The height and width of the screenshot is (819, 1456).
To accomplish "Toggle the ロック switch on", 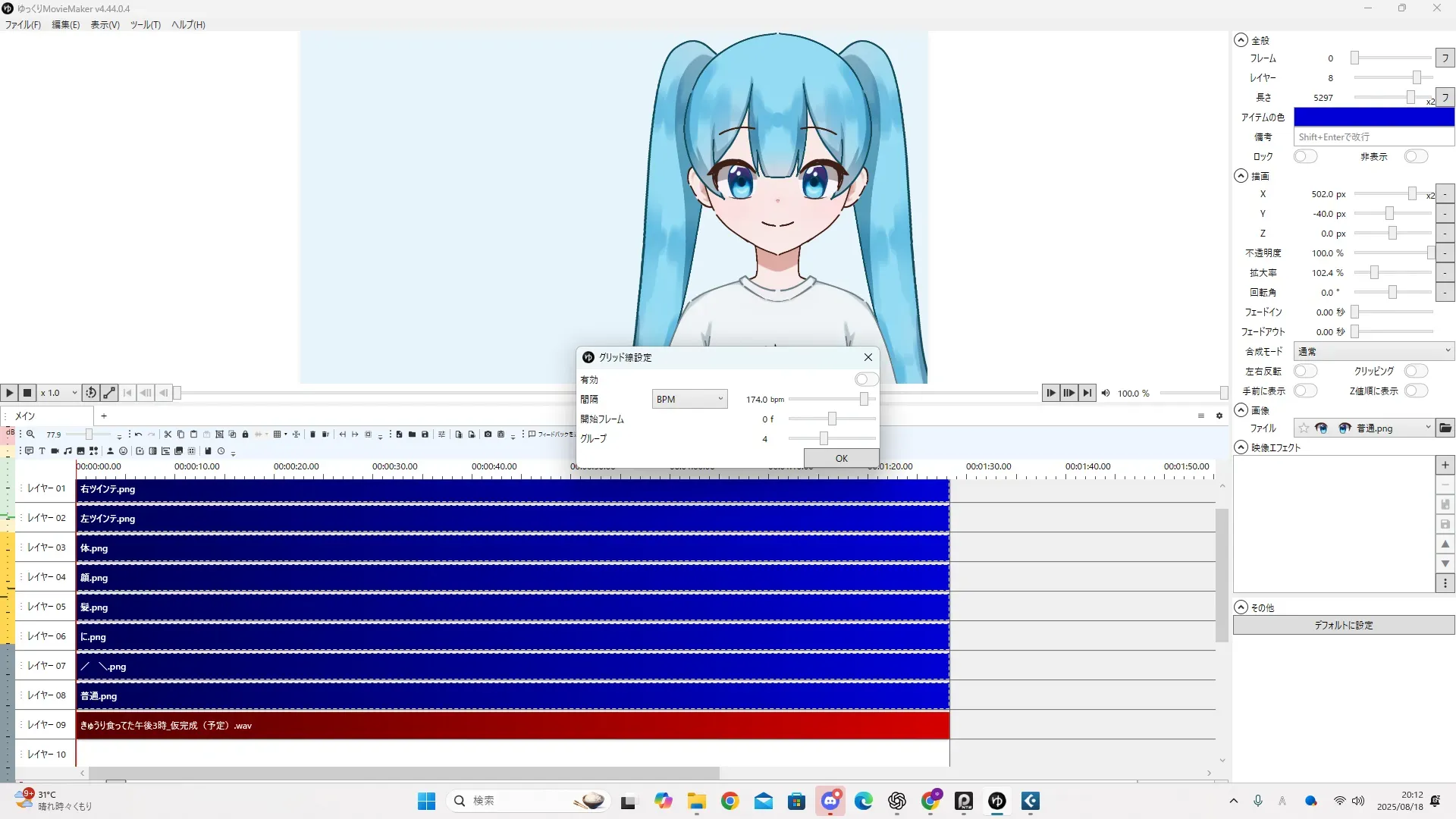I will coord(1304,156).
